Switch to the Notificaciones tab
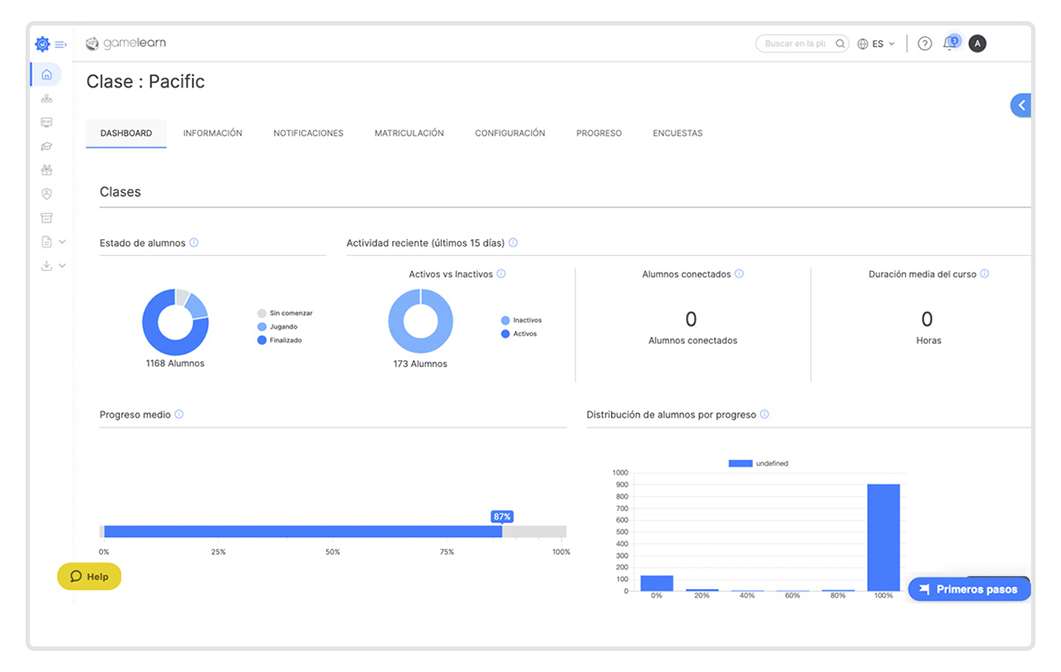 [309, 133]
